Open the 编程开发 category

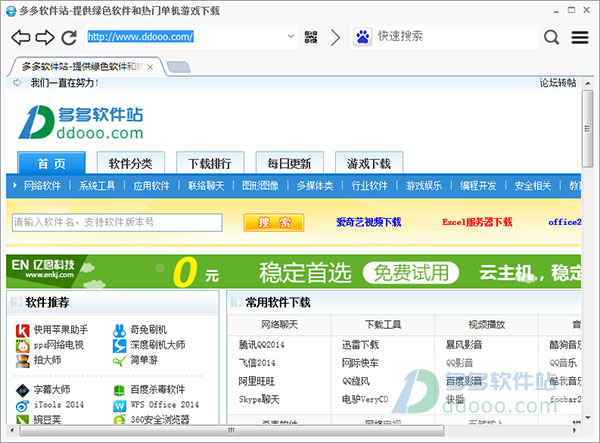pyautogui.click(x=478, y=186)
